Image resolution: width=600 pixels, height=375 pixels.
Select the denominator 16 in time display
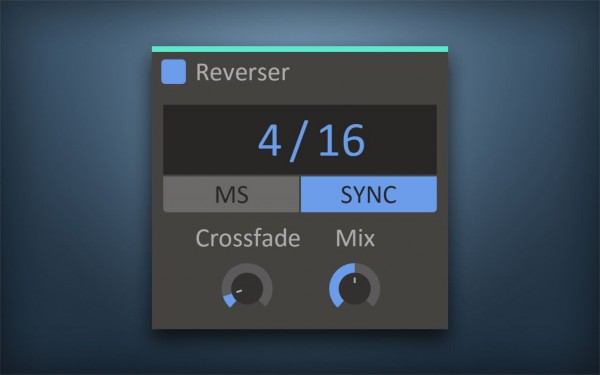341,140
